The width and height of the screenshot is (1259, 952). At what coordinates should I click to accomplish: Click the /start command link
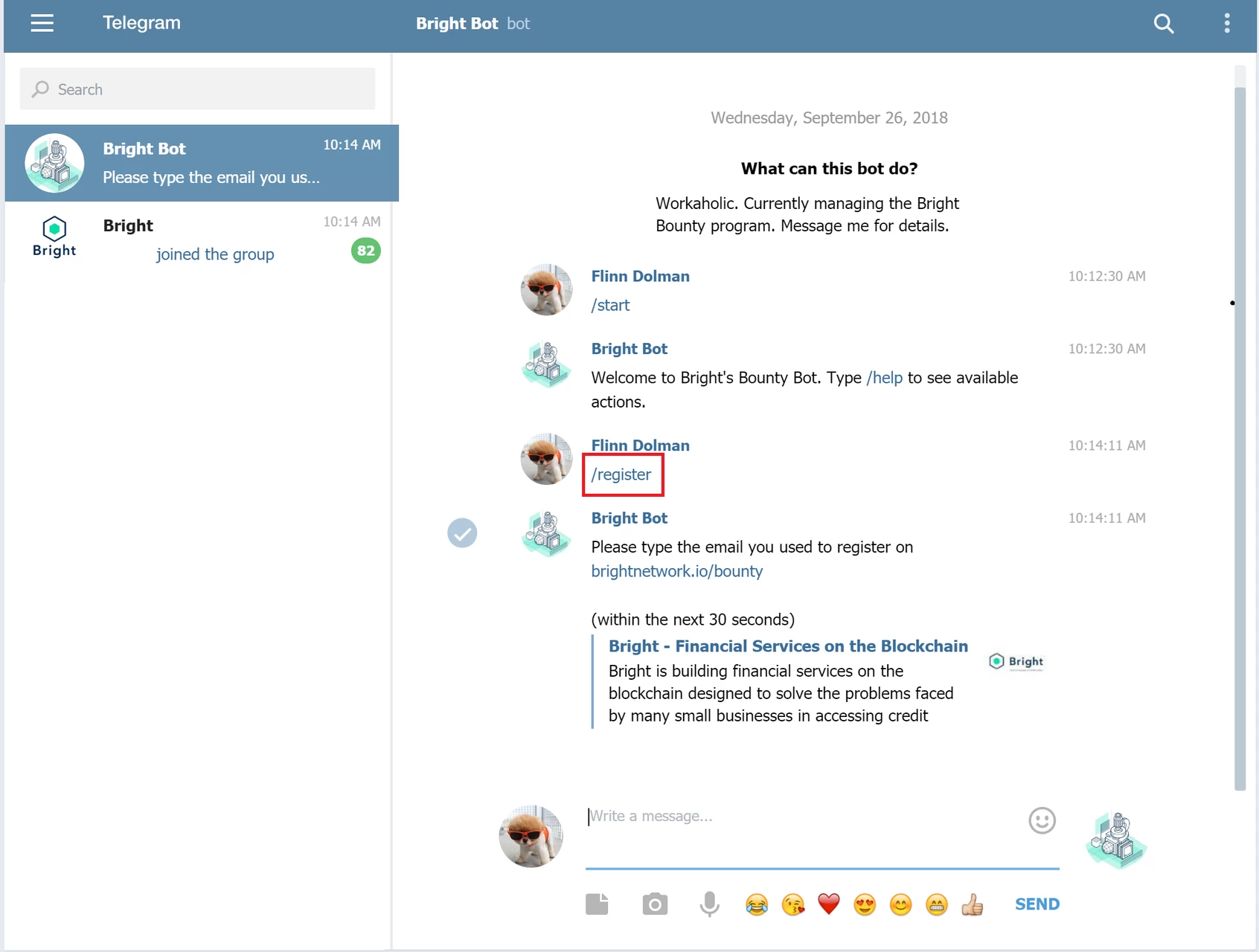pyautogui.click(x=610, y=305)
